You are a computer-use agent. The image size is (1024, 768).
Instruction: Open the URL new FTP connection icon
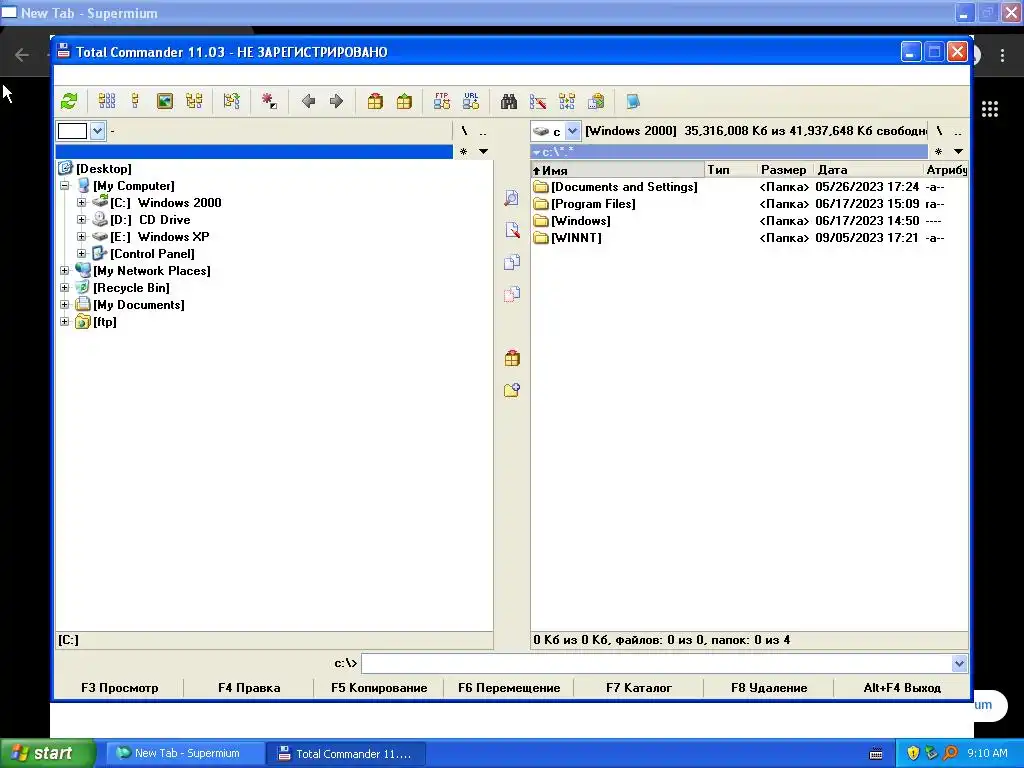click(471, 101)
